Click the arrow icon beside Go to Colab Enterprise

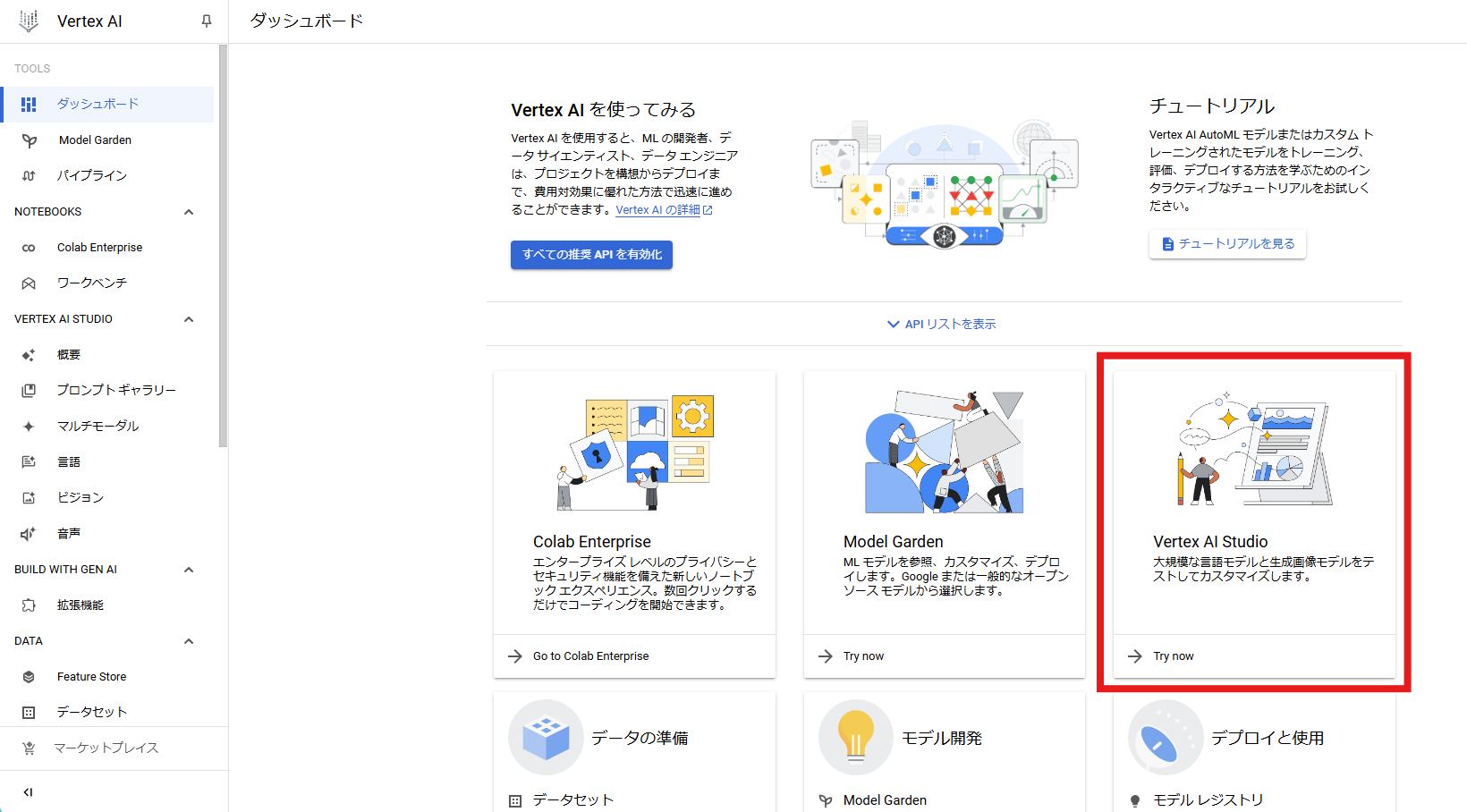click(515, 656)
